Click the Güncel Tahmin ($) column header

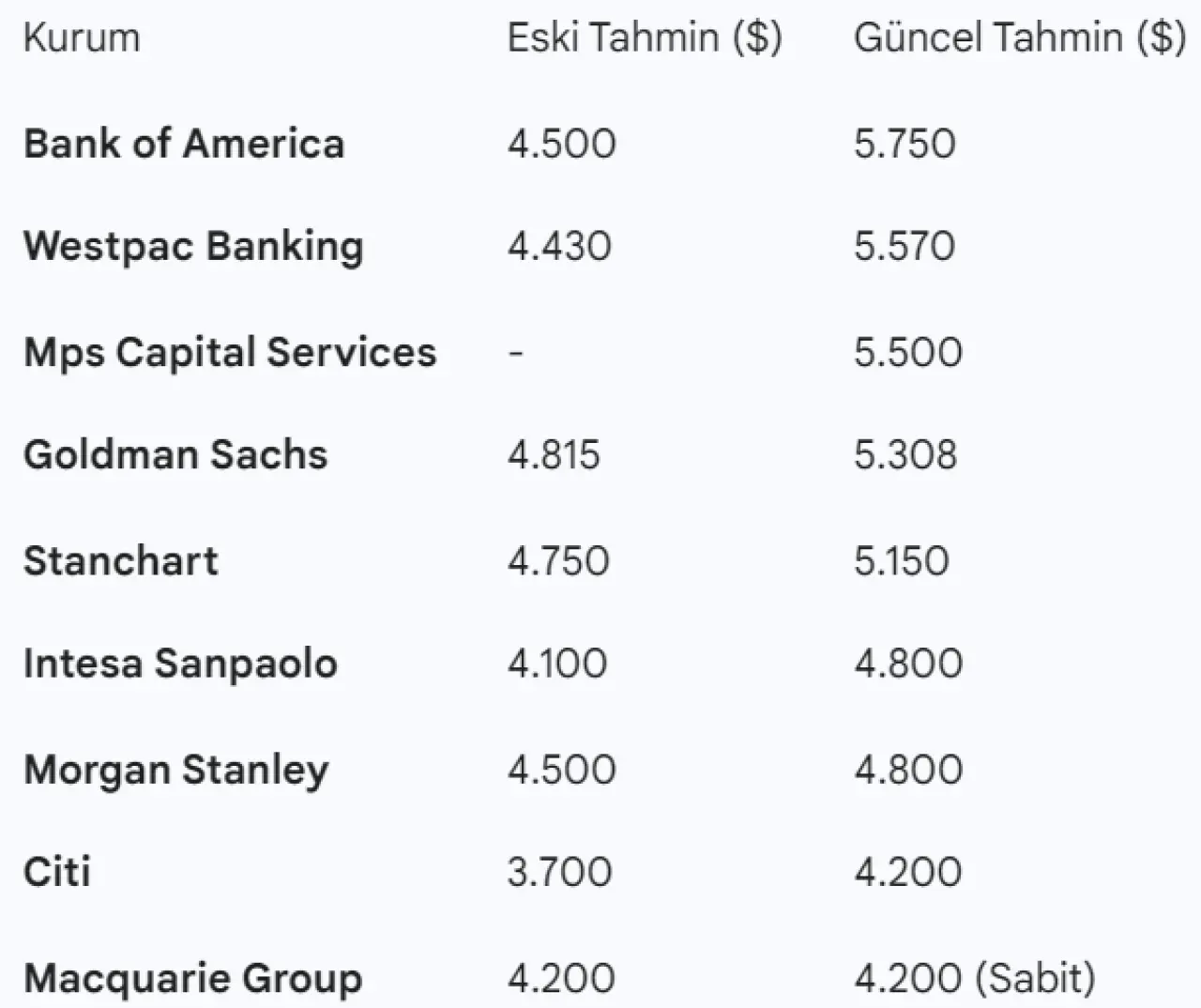(x=1019, y=38)
